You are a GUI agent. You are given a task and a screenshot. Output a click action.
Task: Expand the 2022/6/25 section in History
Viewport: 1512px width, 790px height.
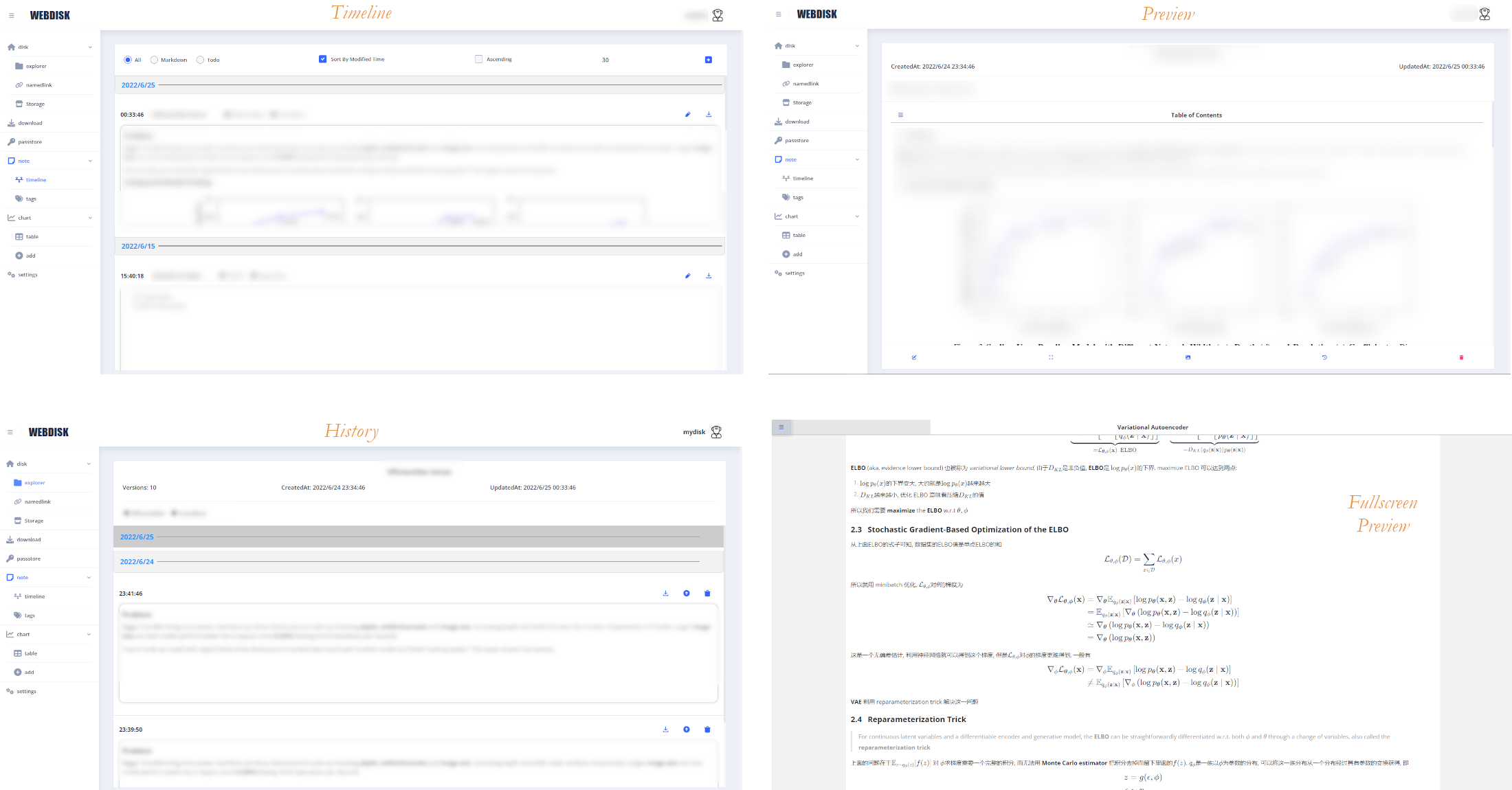[x=137, y=537]
